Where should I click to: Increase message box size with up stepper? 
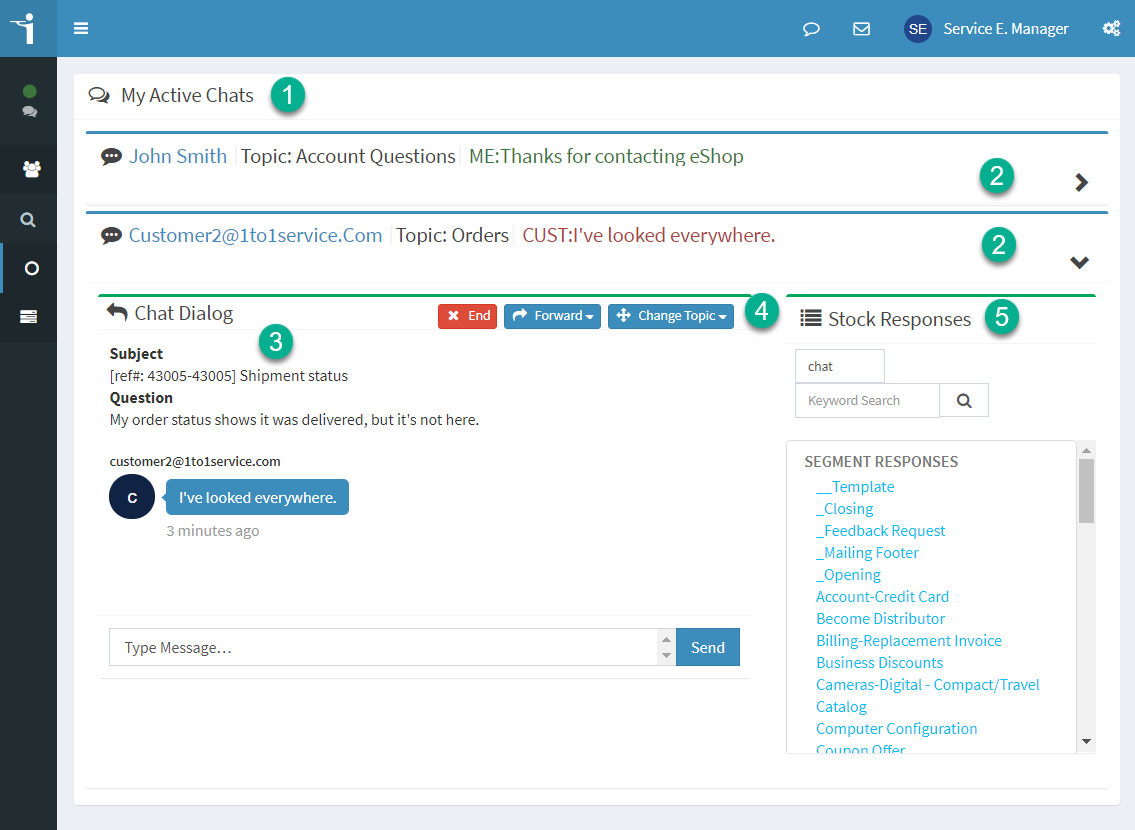click(667, 639)
